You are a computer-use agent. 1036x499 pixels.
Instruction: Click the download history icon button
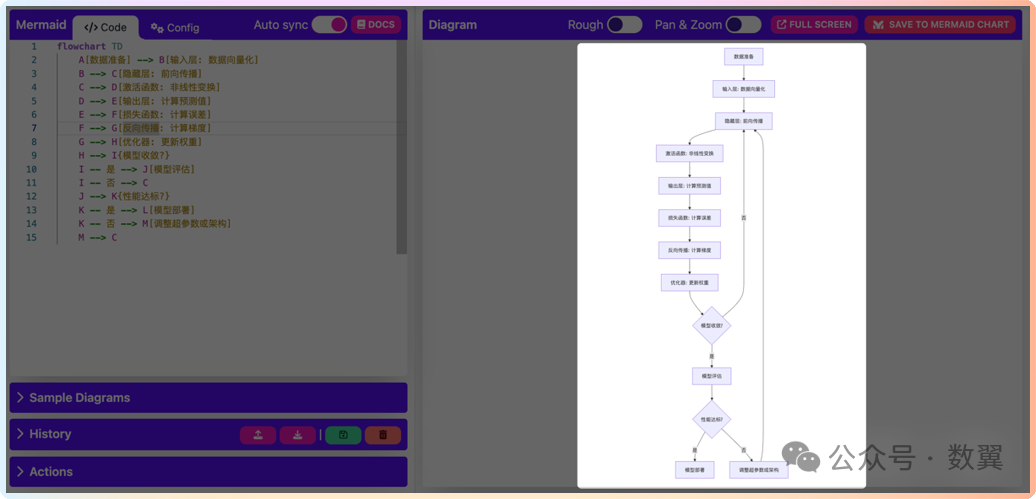point(298,435)
